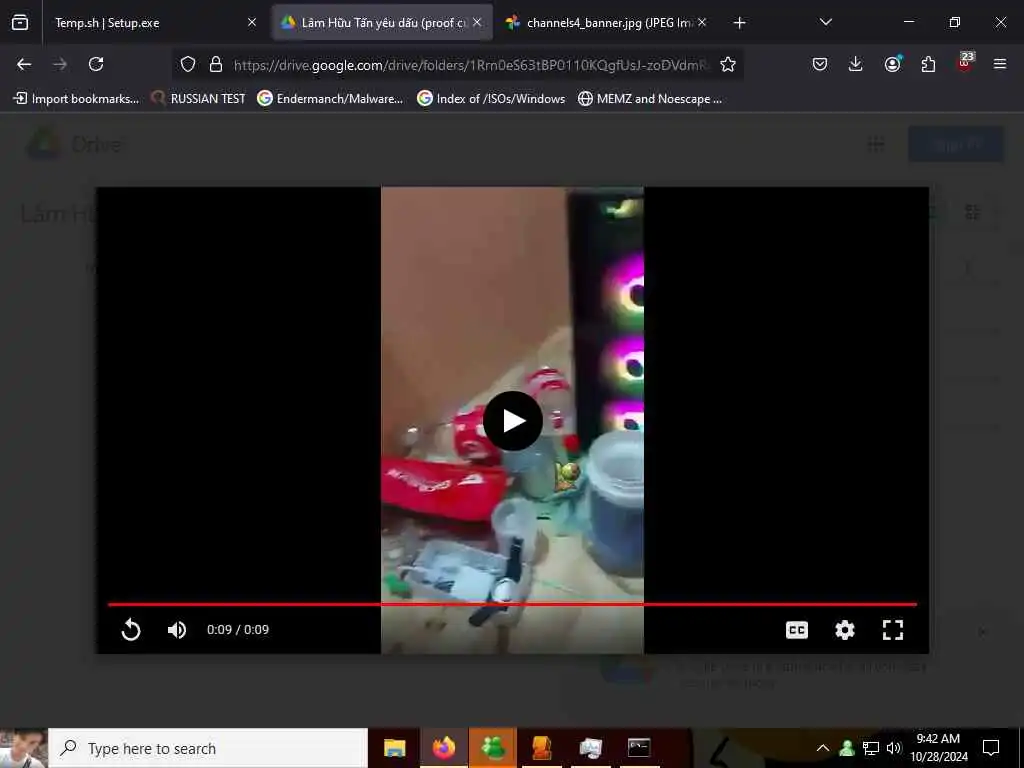Go back using the browser back arrow

click(24, 64)
